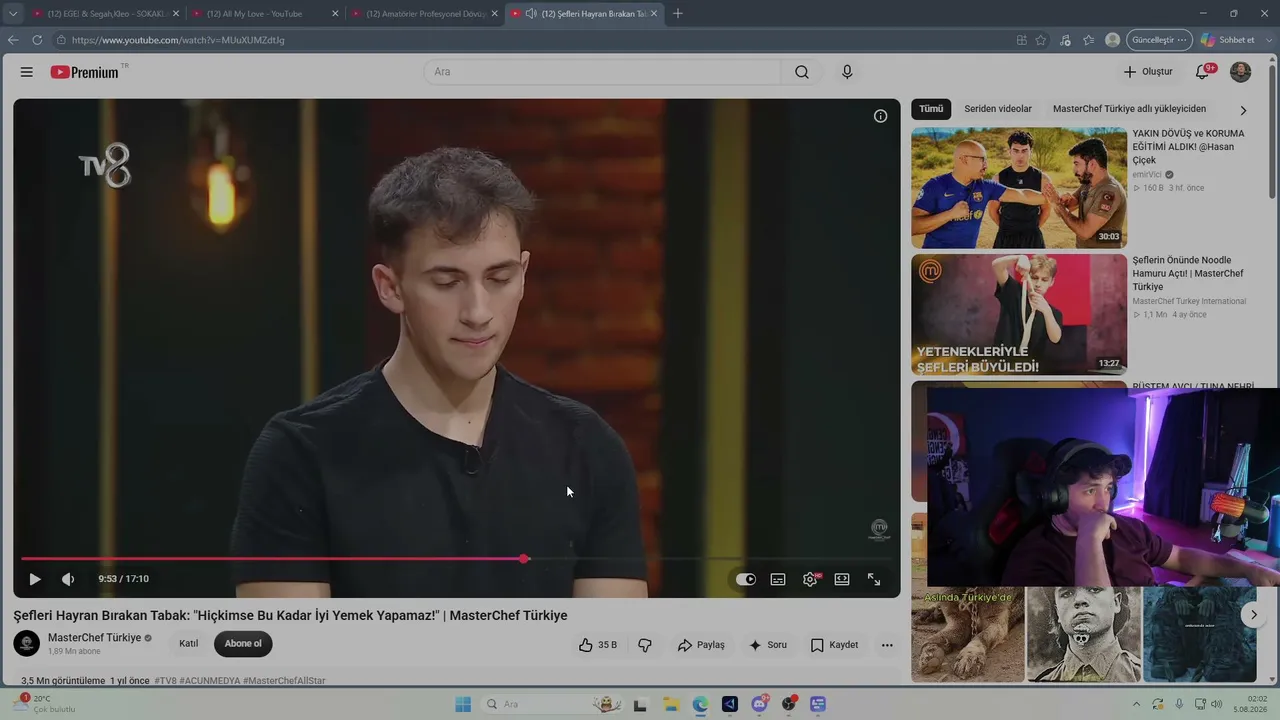
Task: Click the YouTube search magnifier button
Action: click(x=802, y=72)
